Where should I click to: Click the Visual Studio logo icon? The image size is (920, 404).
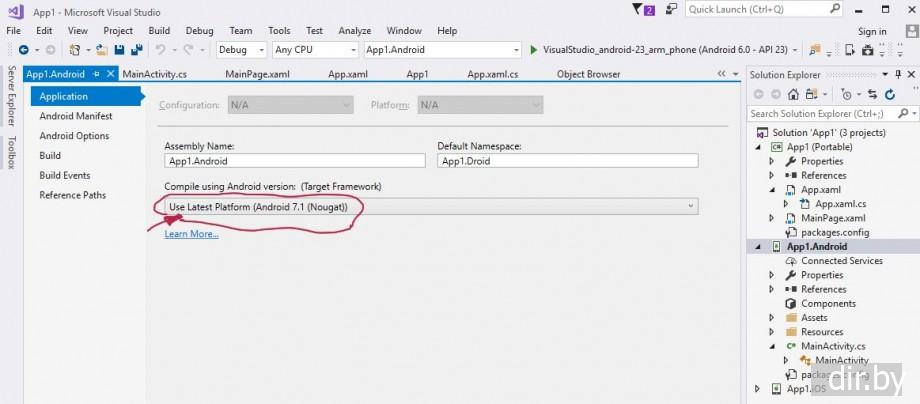tap(16, 12)
